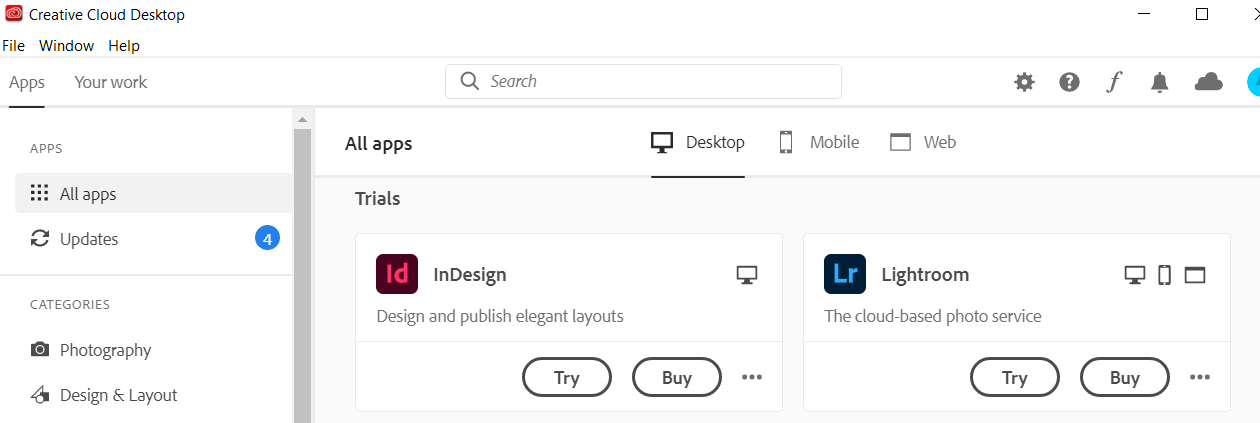Open the fonts icon in header

pos(1114,82)
